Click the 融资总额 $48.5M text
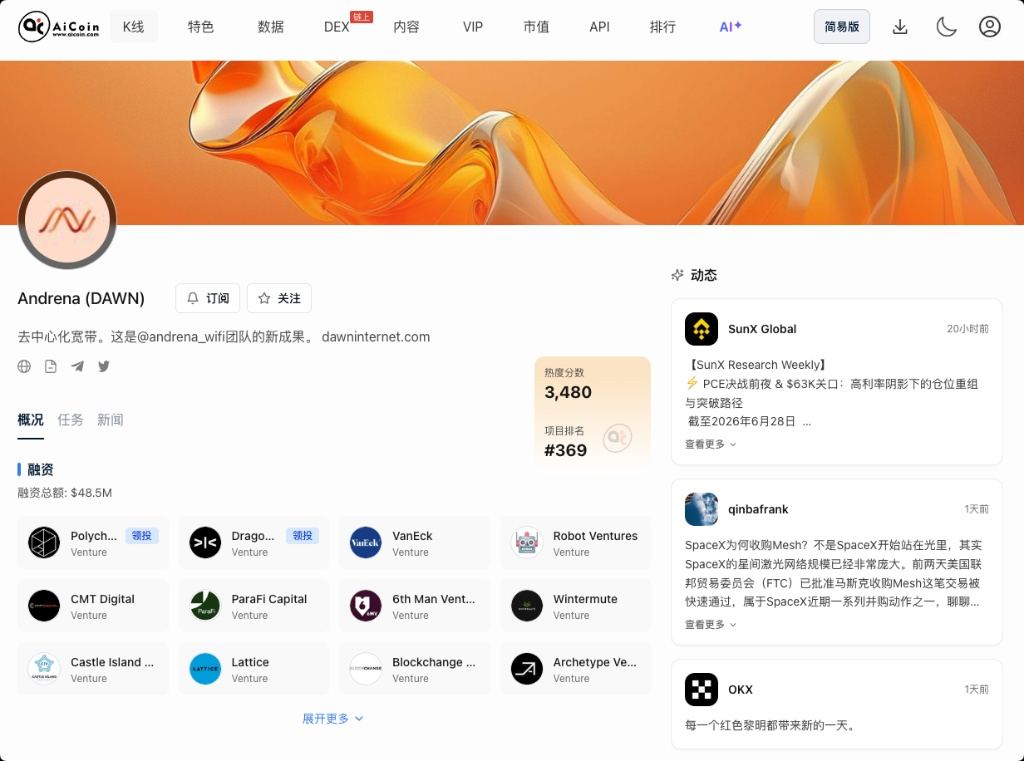Screen dimensions: 1024x761 (x=65, y=493)
